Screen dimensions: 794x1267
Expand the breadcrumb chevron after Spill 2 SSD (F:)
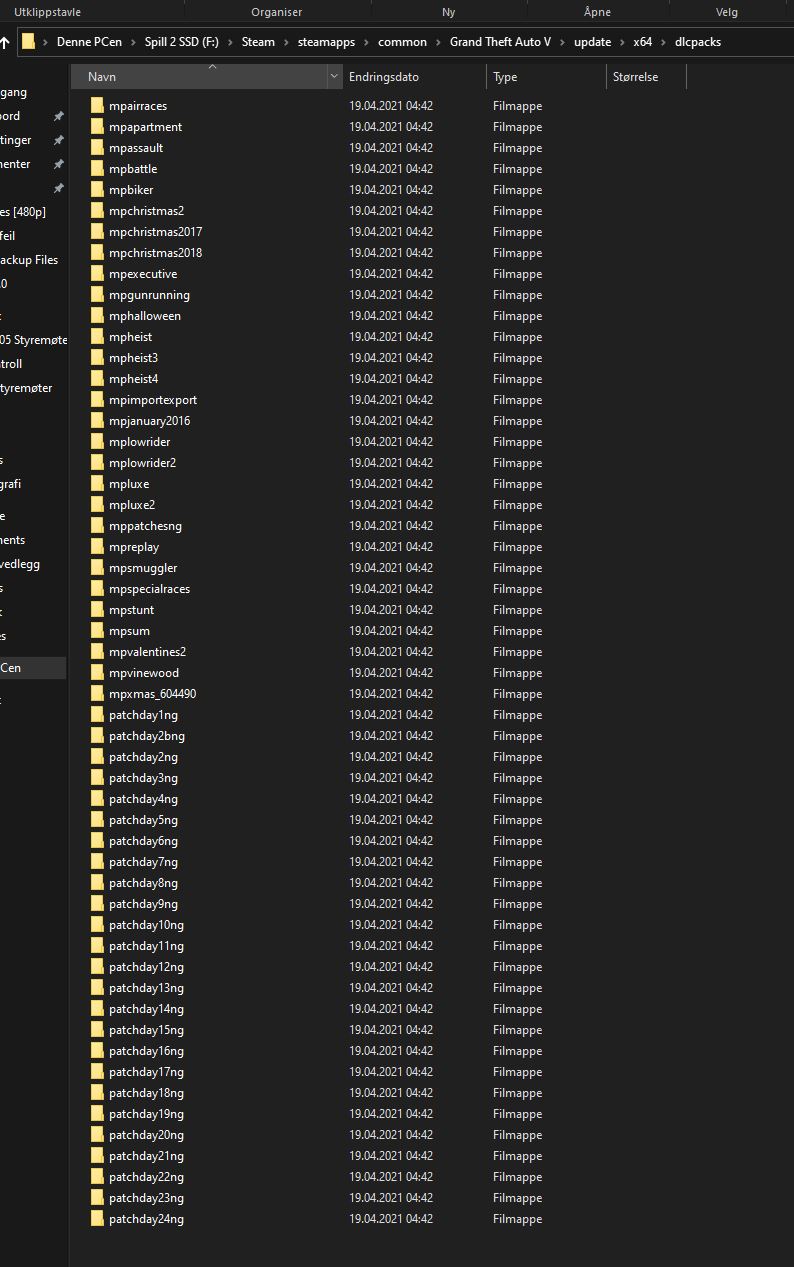[x=230, y=42]
